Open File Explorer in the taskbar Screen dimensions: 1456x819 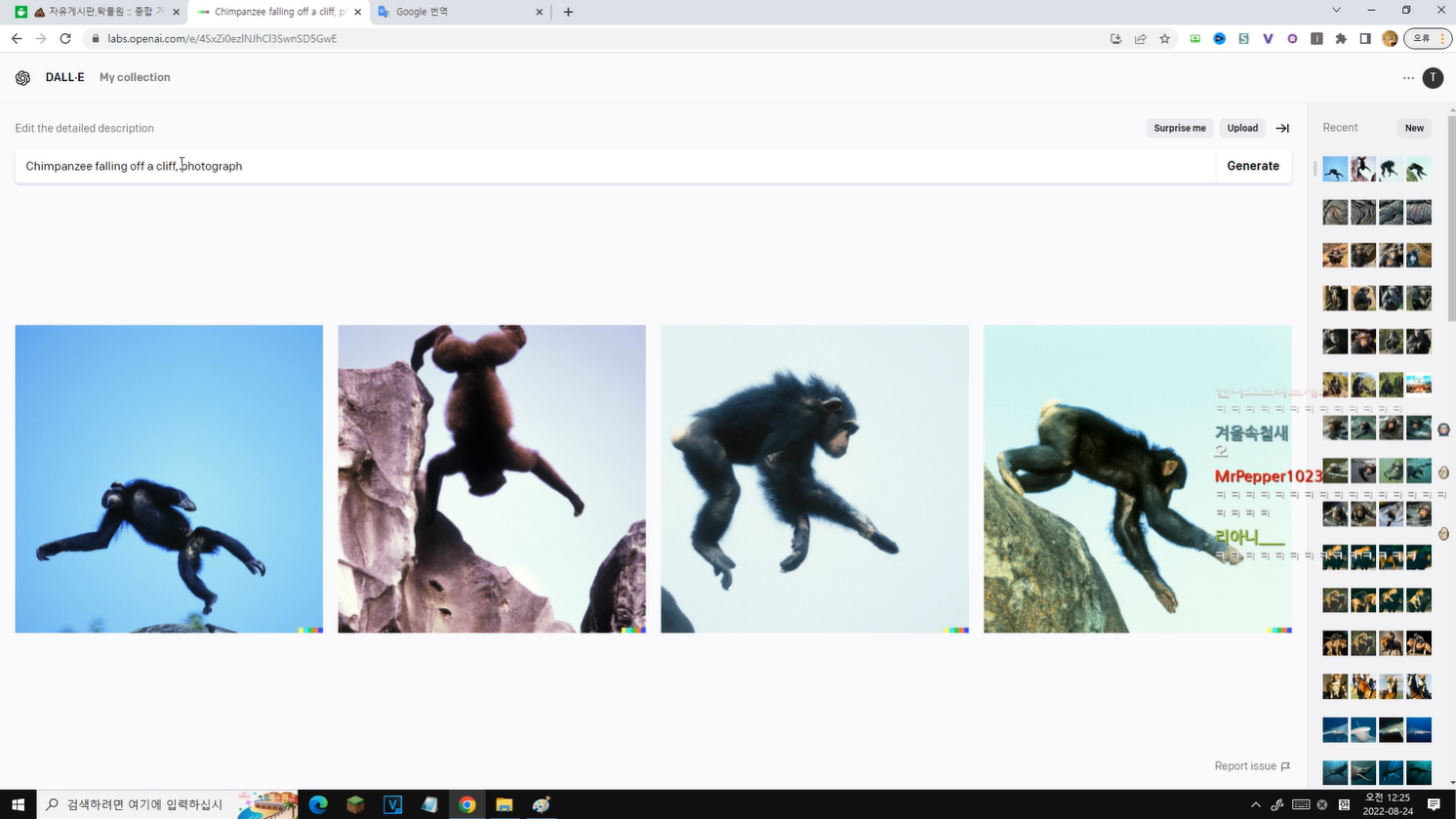point(504,804)
